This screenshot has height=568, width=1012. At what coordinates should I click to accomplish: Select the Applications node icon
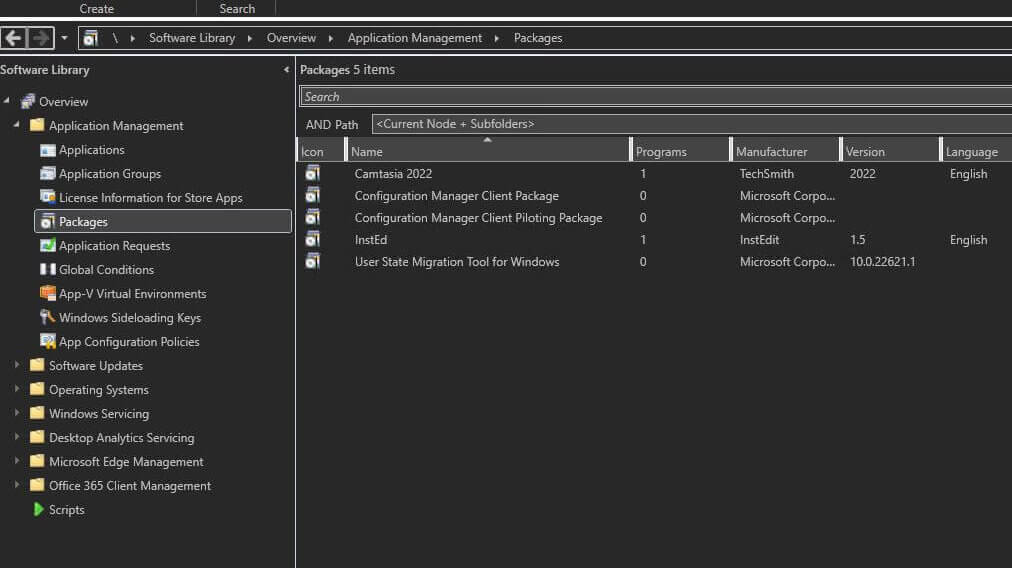[x=48, y=150]
